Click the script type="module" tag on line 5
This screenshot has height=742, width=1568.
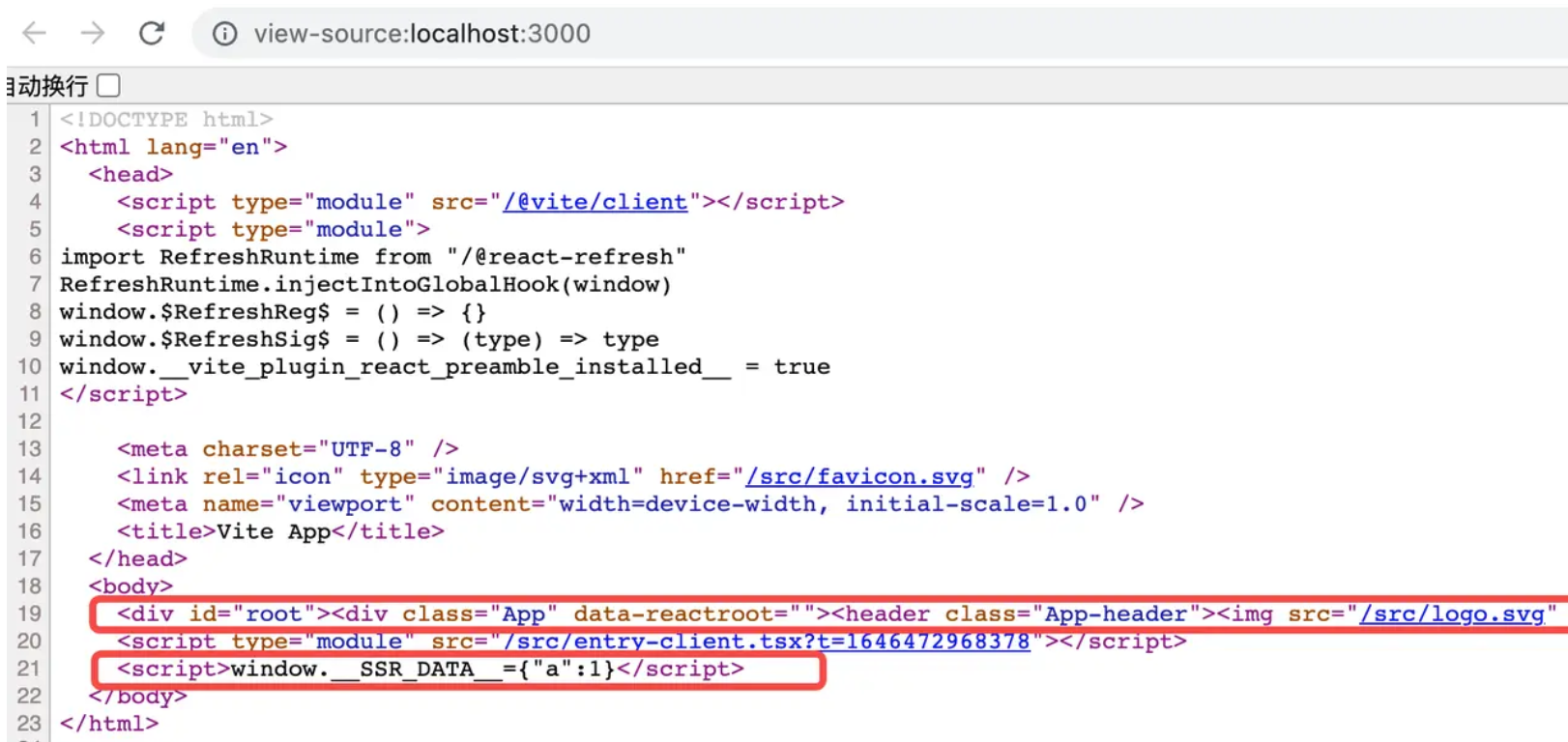(274, 230)
